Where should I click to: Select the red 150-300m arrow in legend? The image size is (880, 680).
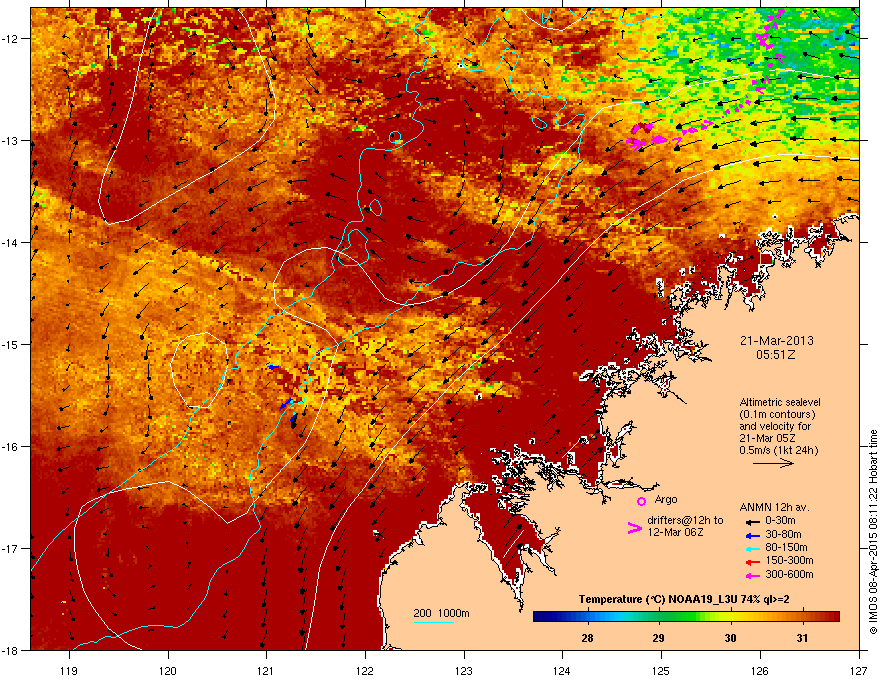pos(753,562)
